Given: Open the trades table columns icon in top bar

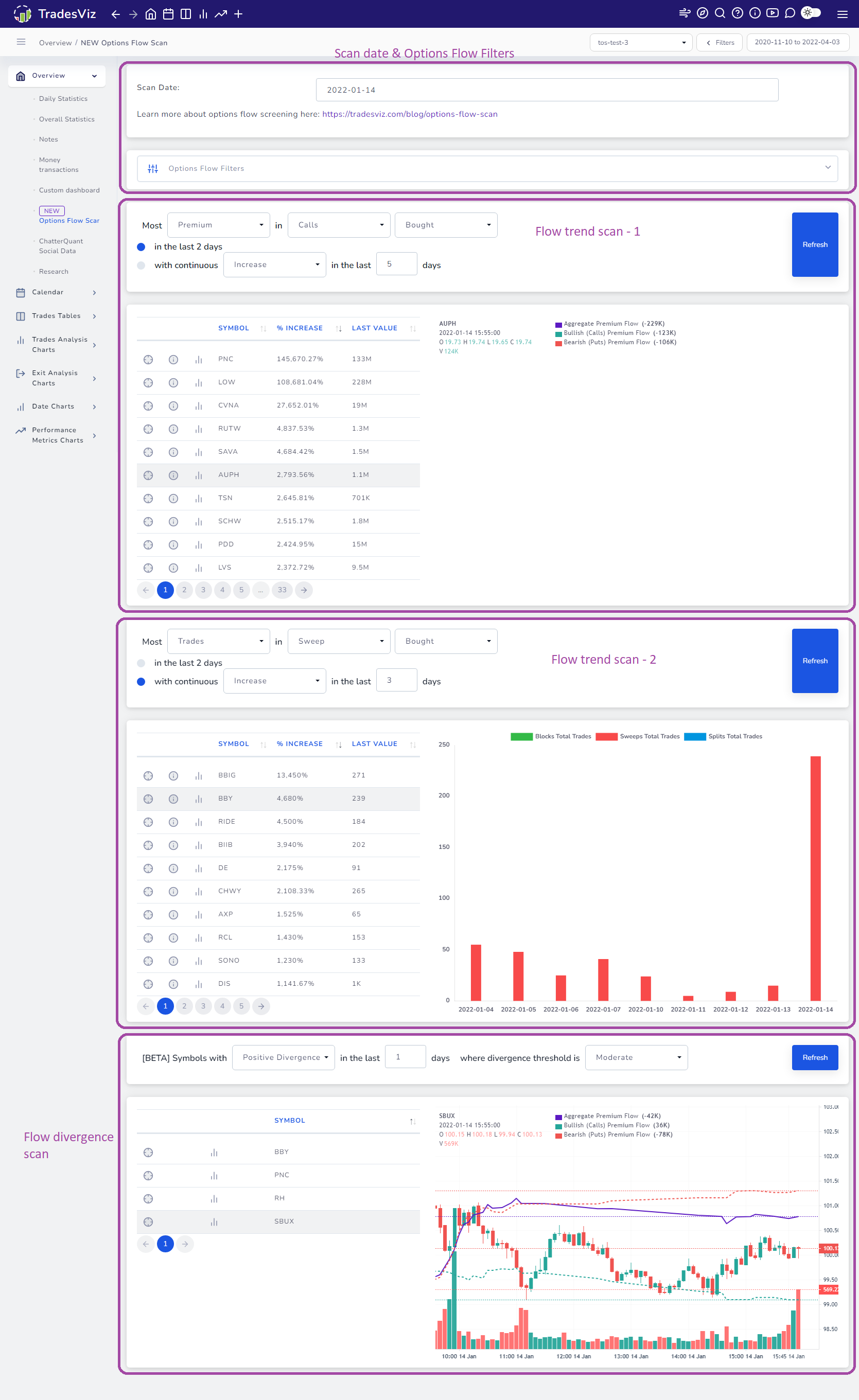Looking at the screenshot, I should point(185,14).
